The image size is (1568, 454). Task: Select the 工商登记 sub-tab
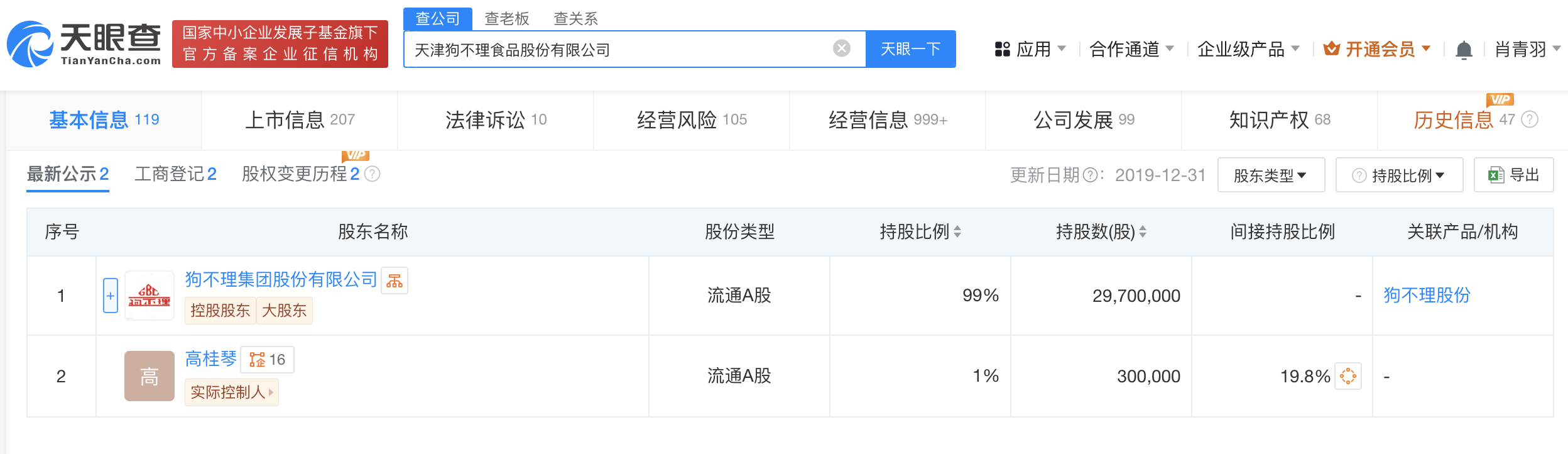pyautogui.click(x=176, y=174)
